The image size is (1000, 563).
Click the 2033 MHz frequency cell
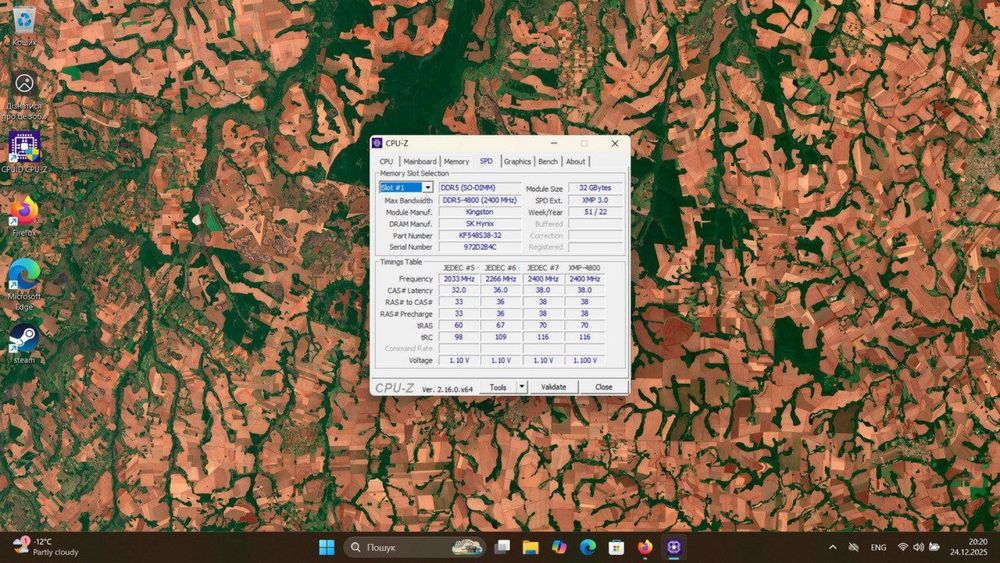(459, 279)
